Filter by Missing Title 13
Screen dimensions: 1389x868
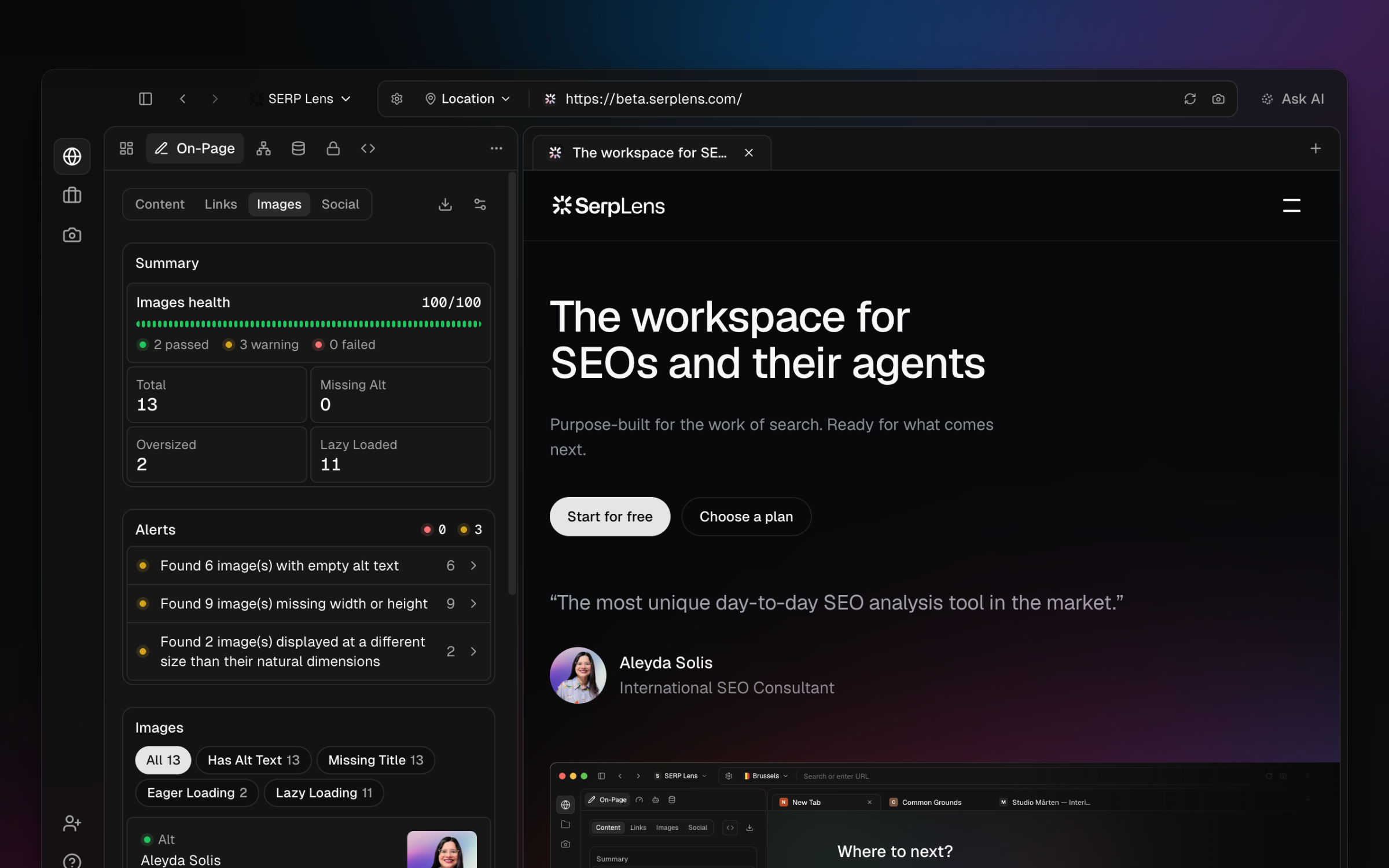point(376,760)
